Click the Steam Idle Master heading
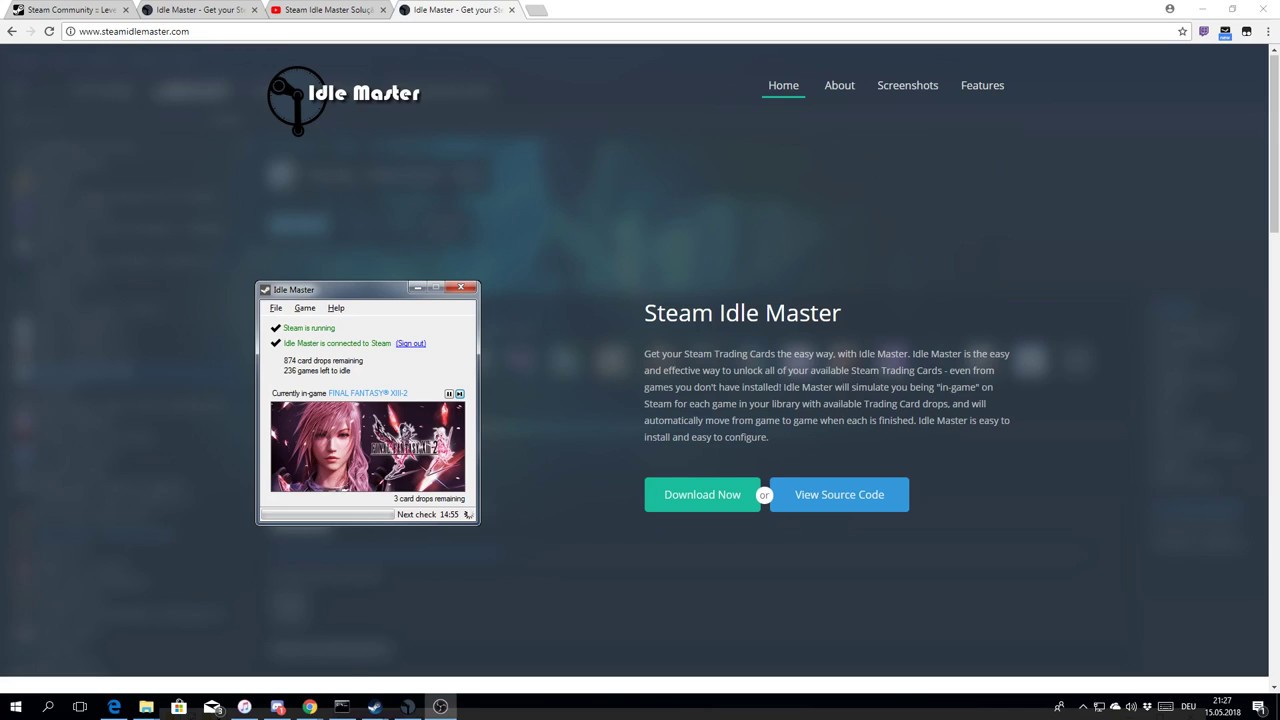Screen dimensions: 1280x720 (x=742, y=313)
